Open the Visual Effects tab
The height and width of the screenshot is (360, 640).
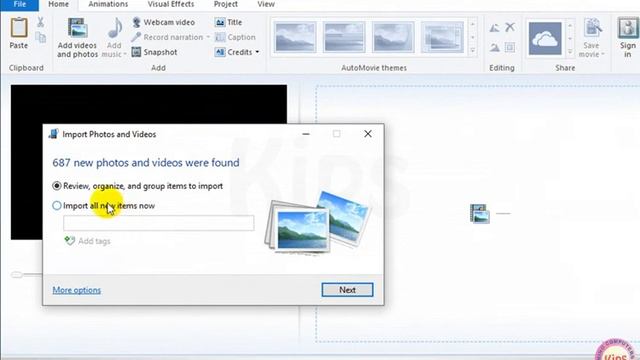pos(171,4)
